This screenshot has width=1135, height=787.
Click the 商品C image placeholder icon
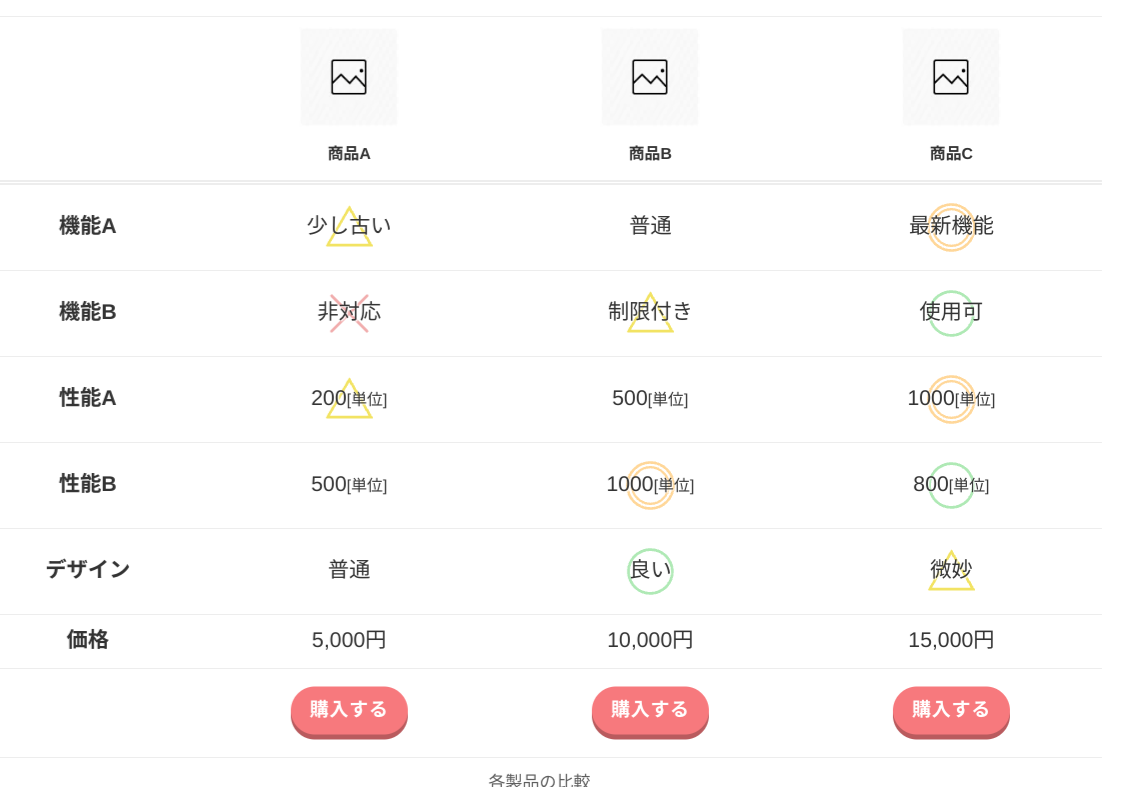pyautogui.click(x=951, y=77)
